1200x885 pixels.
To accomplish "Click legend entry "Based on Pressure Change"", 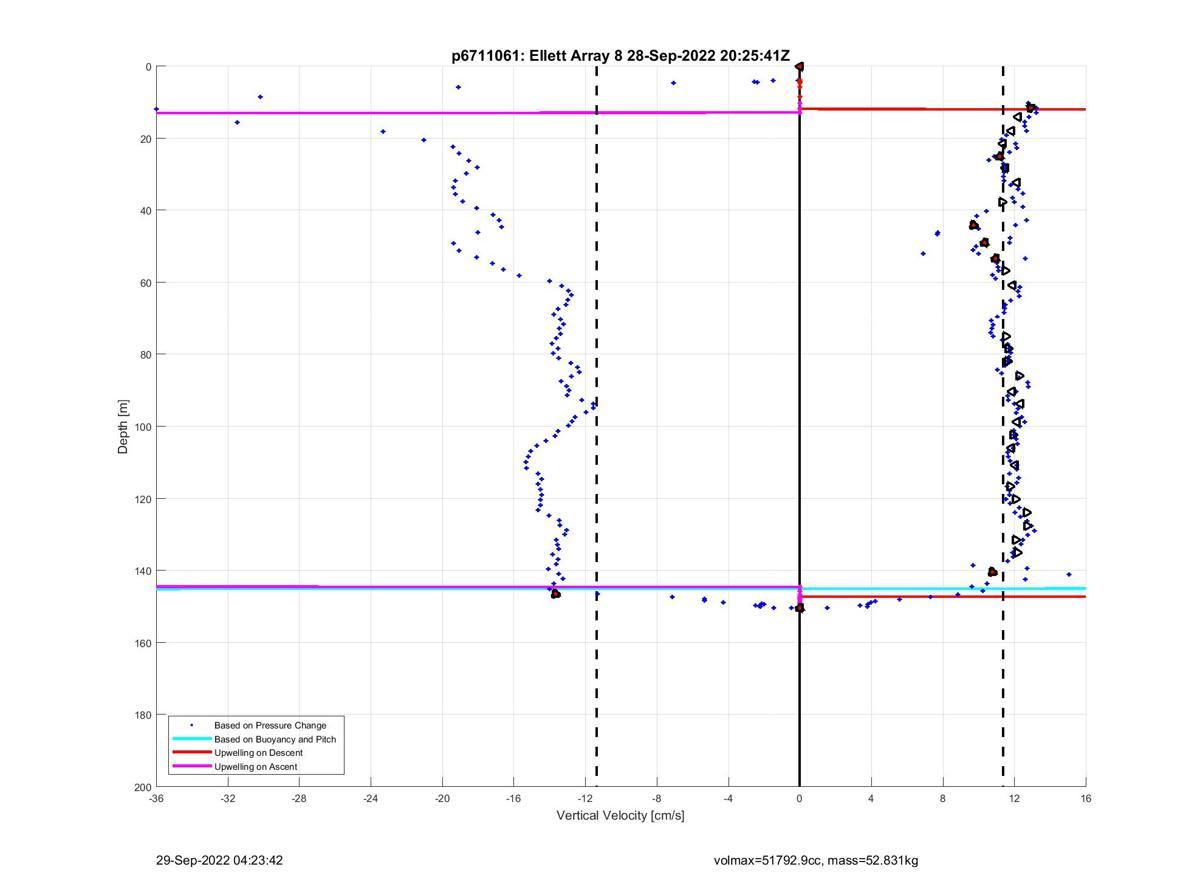I will [270, 725].
